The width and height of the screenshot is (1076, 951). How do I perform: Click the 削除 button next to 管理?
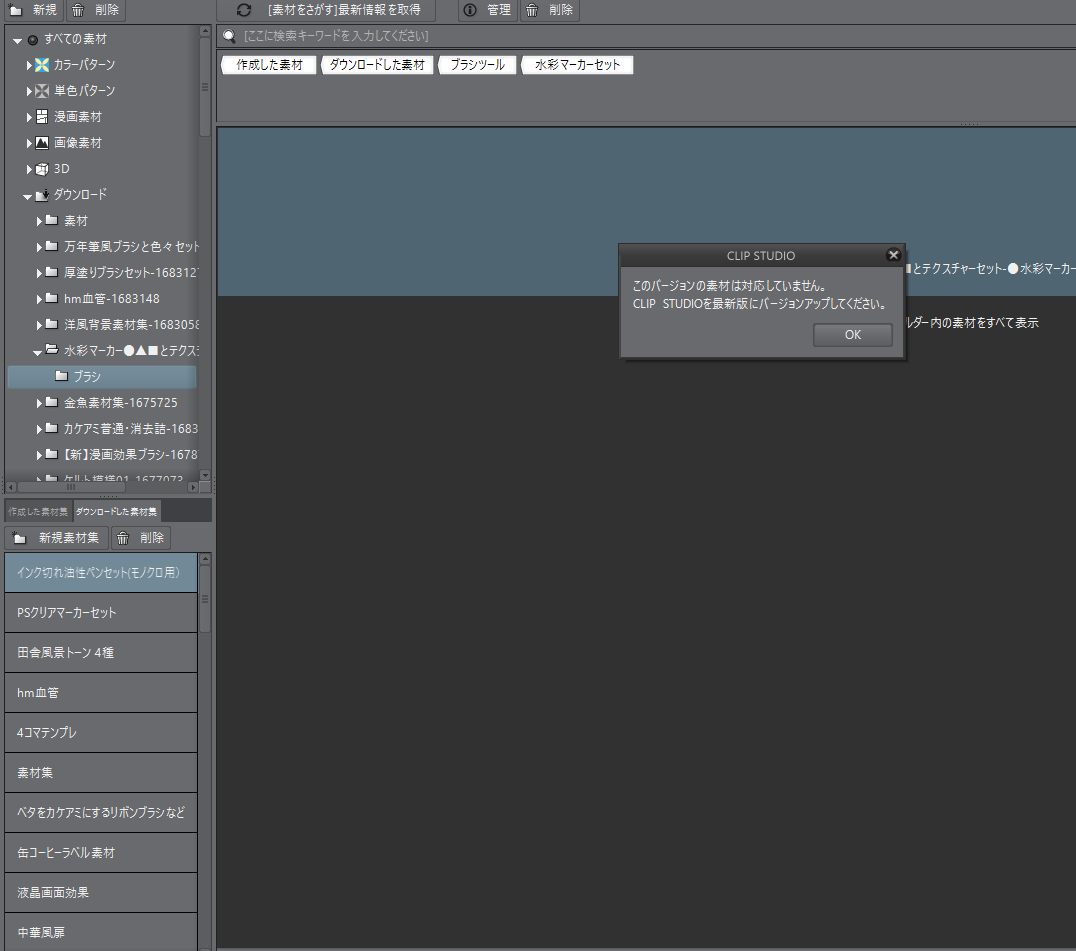[x=550, y=10]
